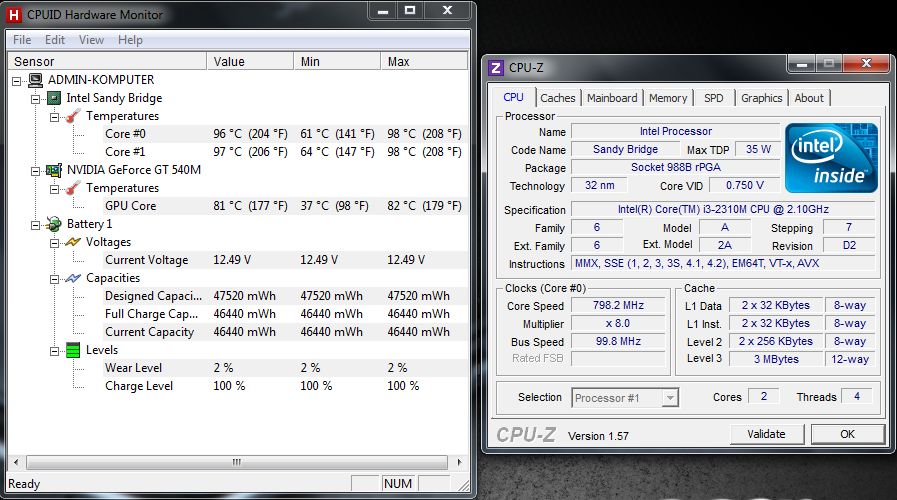This screenshot has width=897, height=500.
Task: Click the Multiplier x 8.0 value
Action: (618, 324)
